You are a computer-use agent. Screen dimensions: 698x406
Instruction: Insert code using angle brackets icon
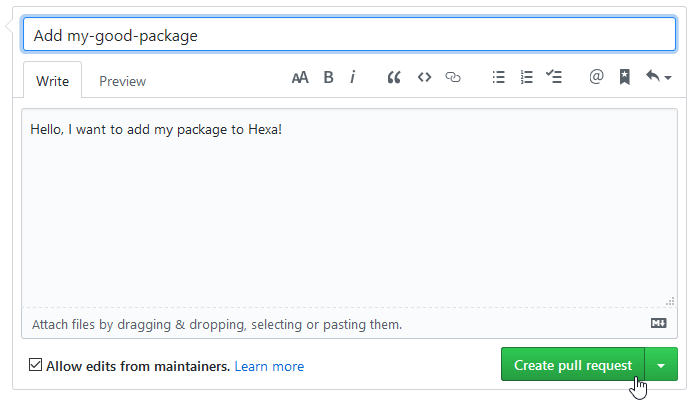click(424, 77)
